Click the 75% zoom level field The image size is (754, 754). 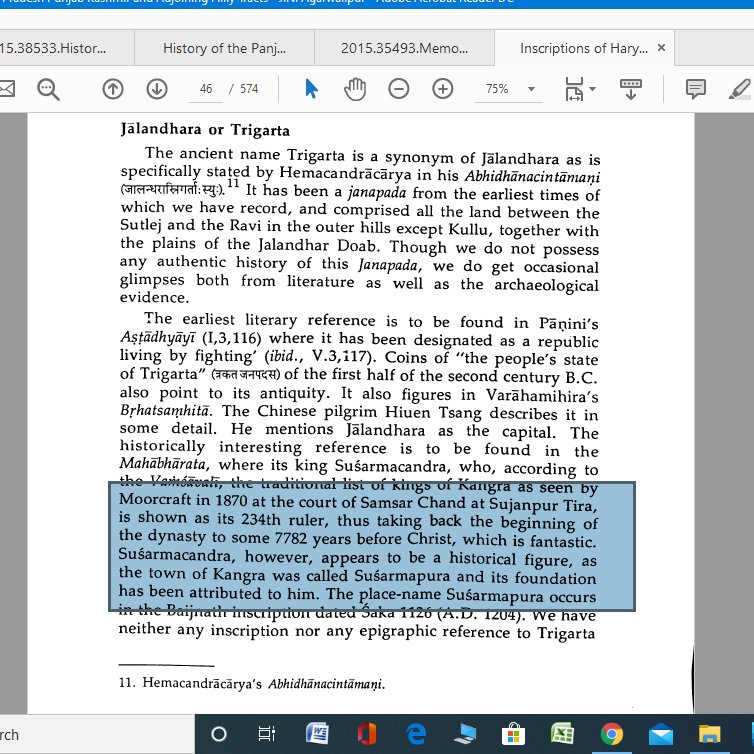pyautogui.click(x=497, y=89)
